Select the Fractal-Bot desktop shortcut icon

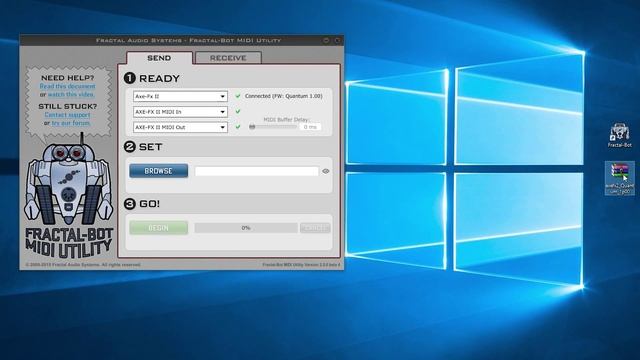tap(620, 135)
